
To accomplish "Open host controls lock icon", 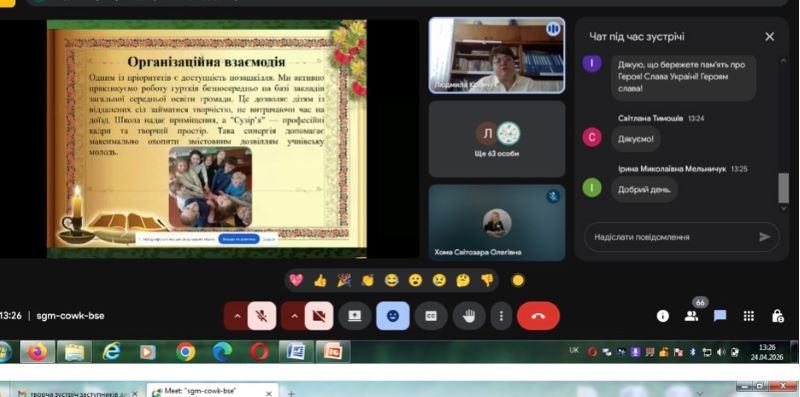I will [777, 316].
